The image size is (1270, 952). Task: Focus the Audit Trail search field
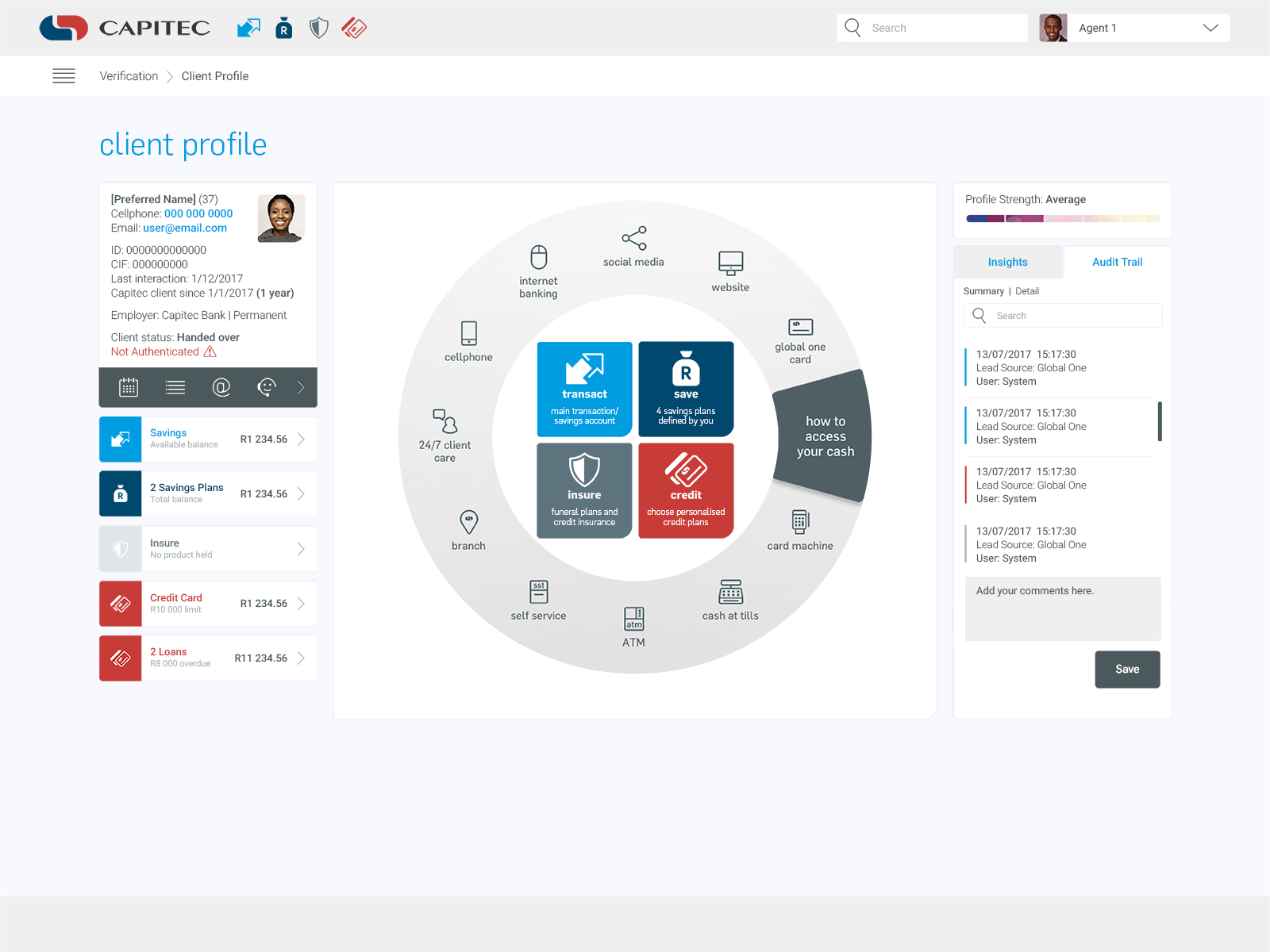(x=1063, y=316)
